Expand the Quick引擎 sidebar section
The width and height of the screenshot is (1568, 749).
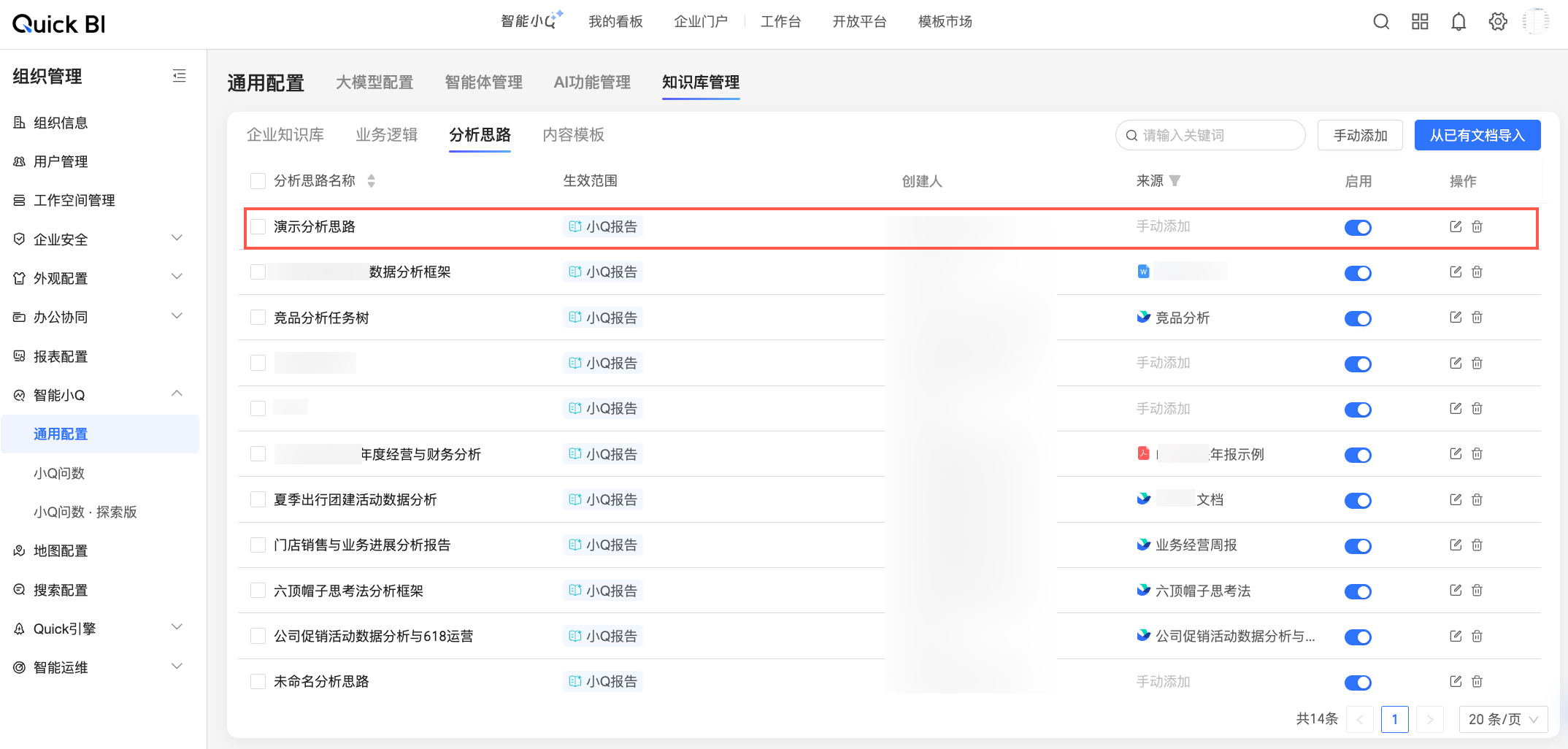point(177,627)
